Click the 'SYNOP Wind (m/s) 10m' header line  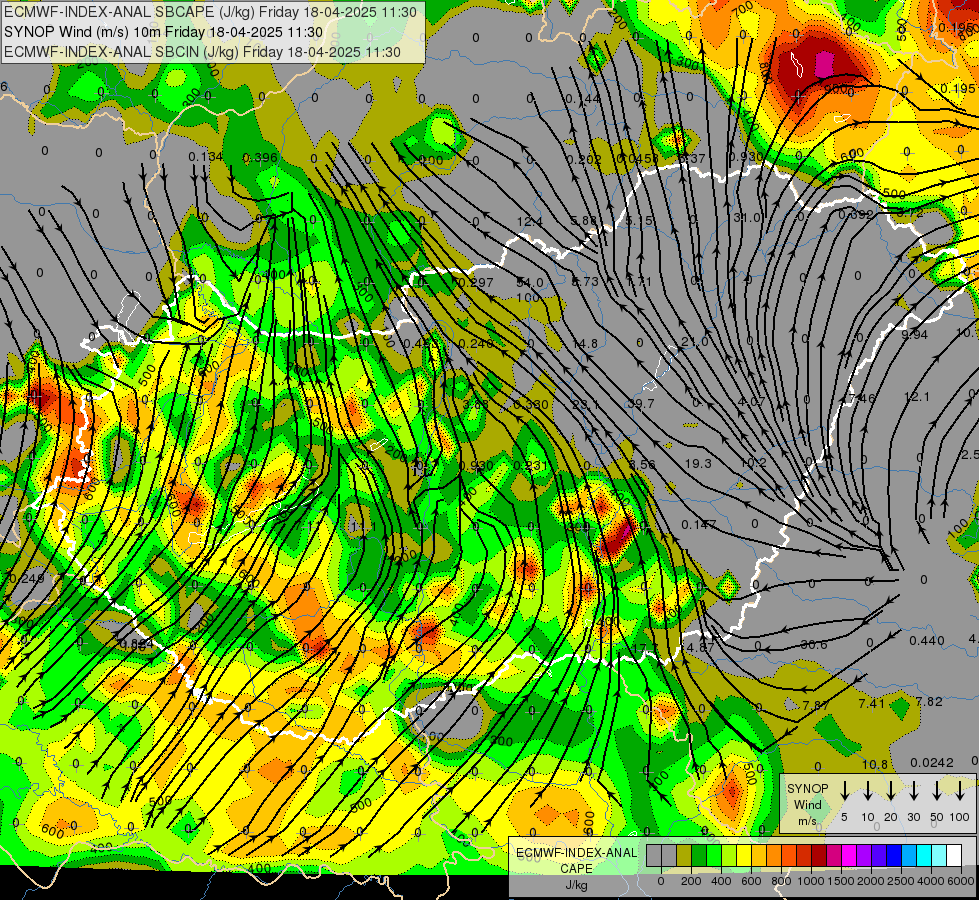coord(164,32)
